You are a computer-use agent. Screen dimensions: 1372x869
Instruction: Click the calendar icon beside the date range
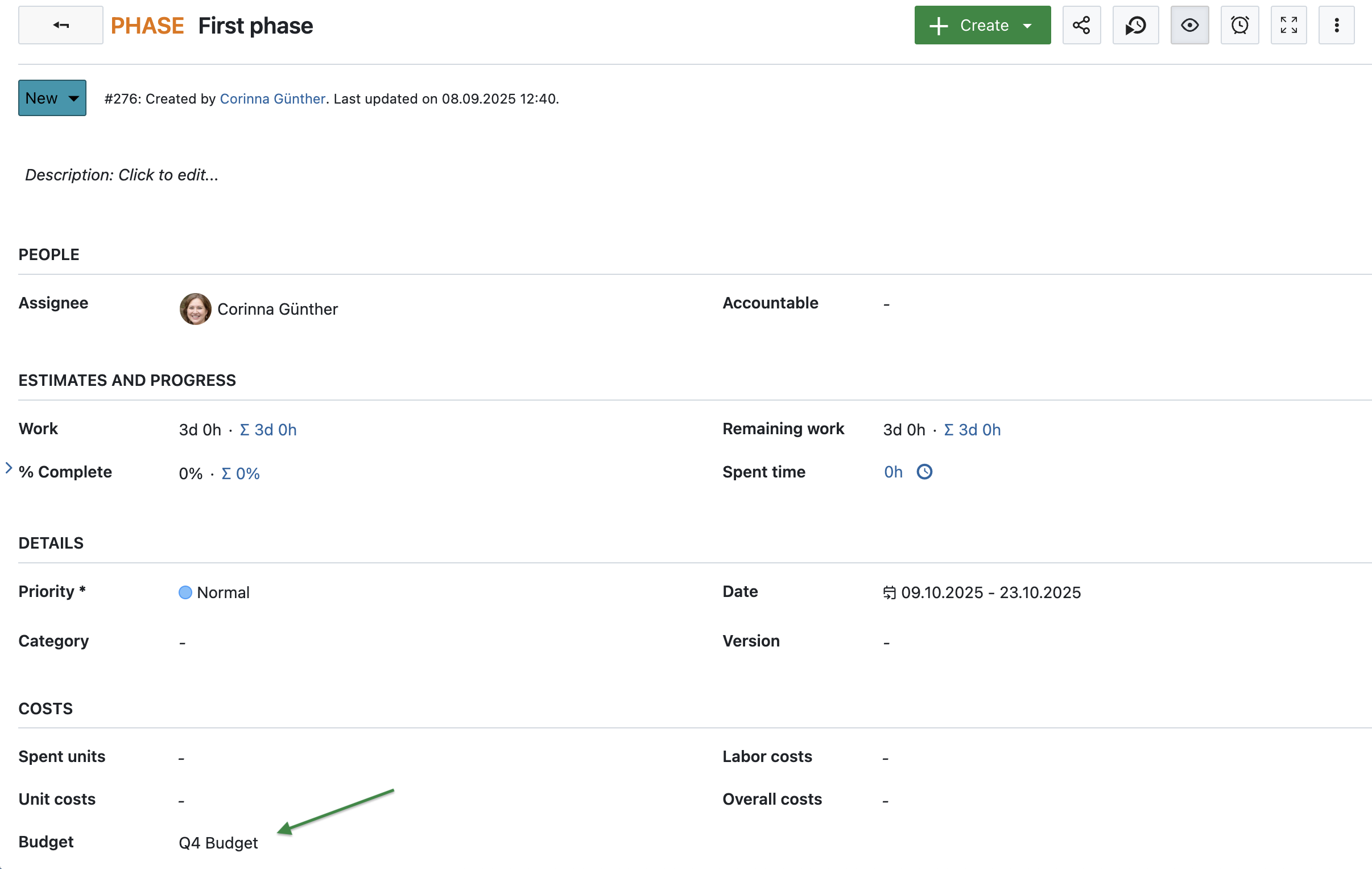coord(889,592)
